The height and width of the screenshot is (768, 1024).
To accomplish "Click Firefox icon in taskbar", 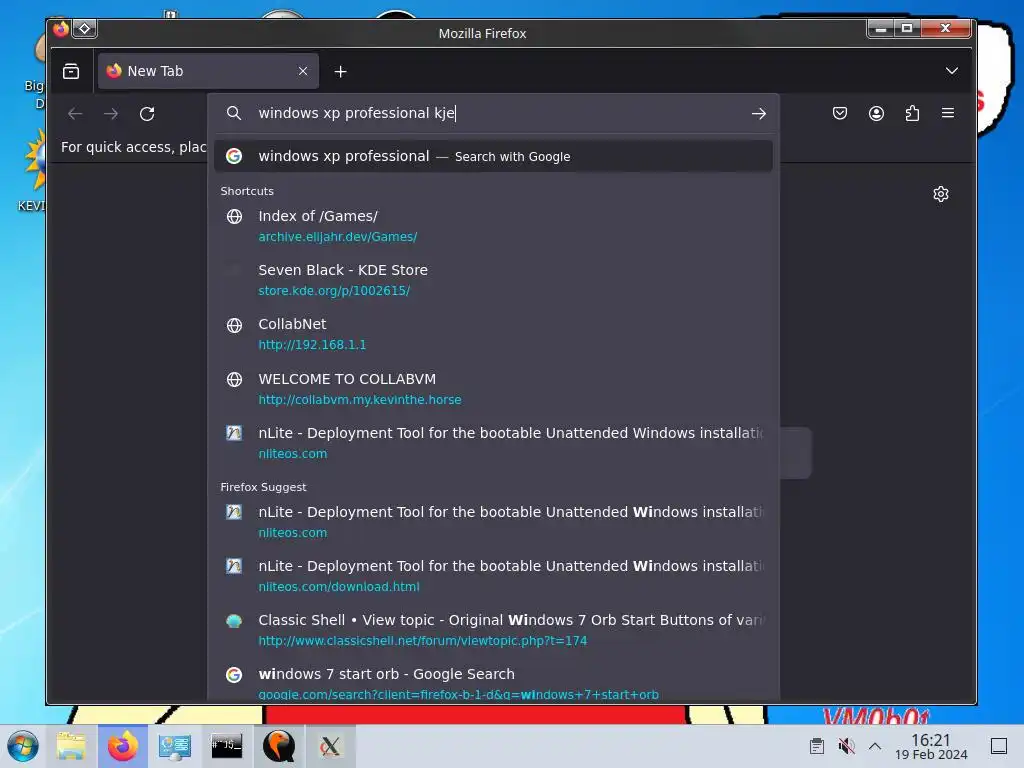I will [x=123, y=746].
